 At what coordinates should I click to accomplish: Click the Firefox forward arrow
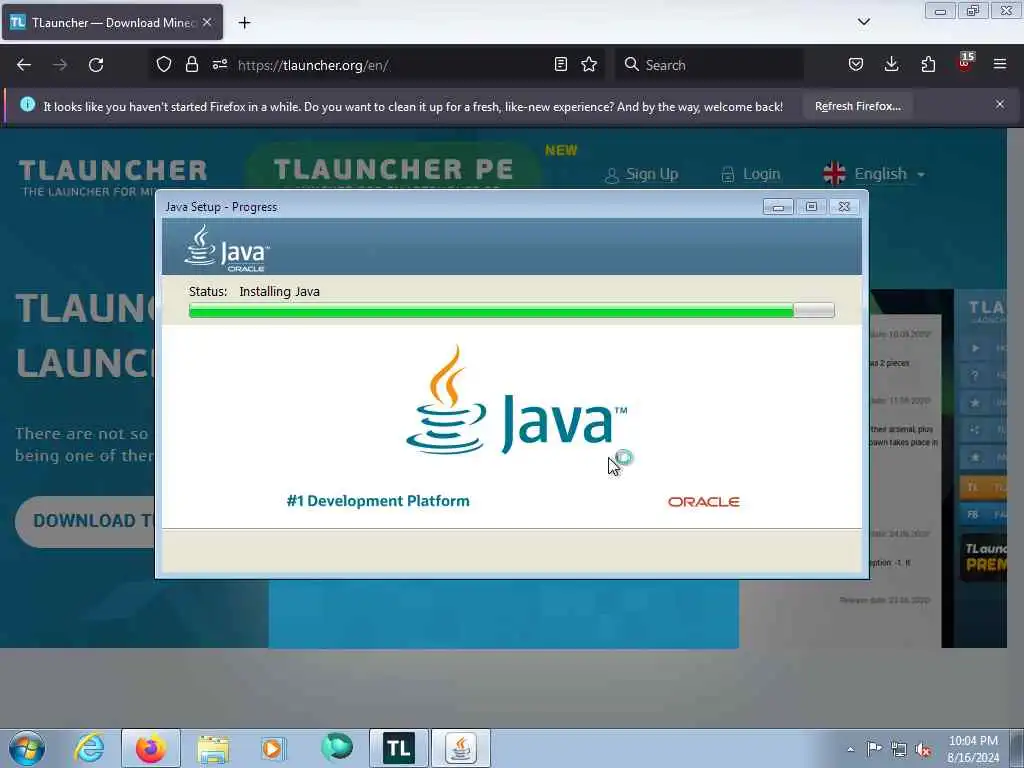pos(59,65)
